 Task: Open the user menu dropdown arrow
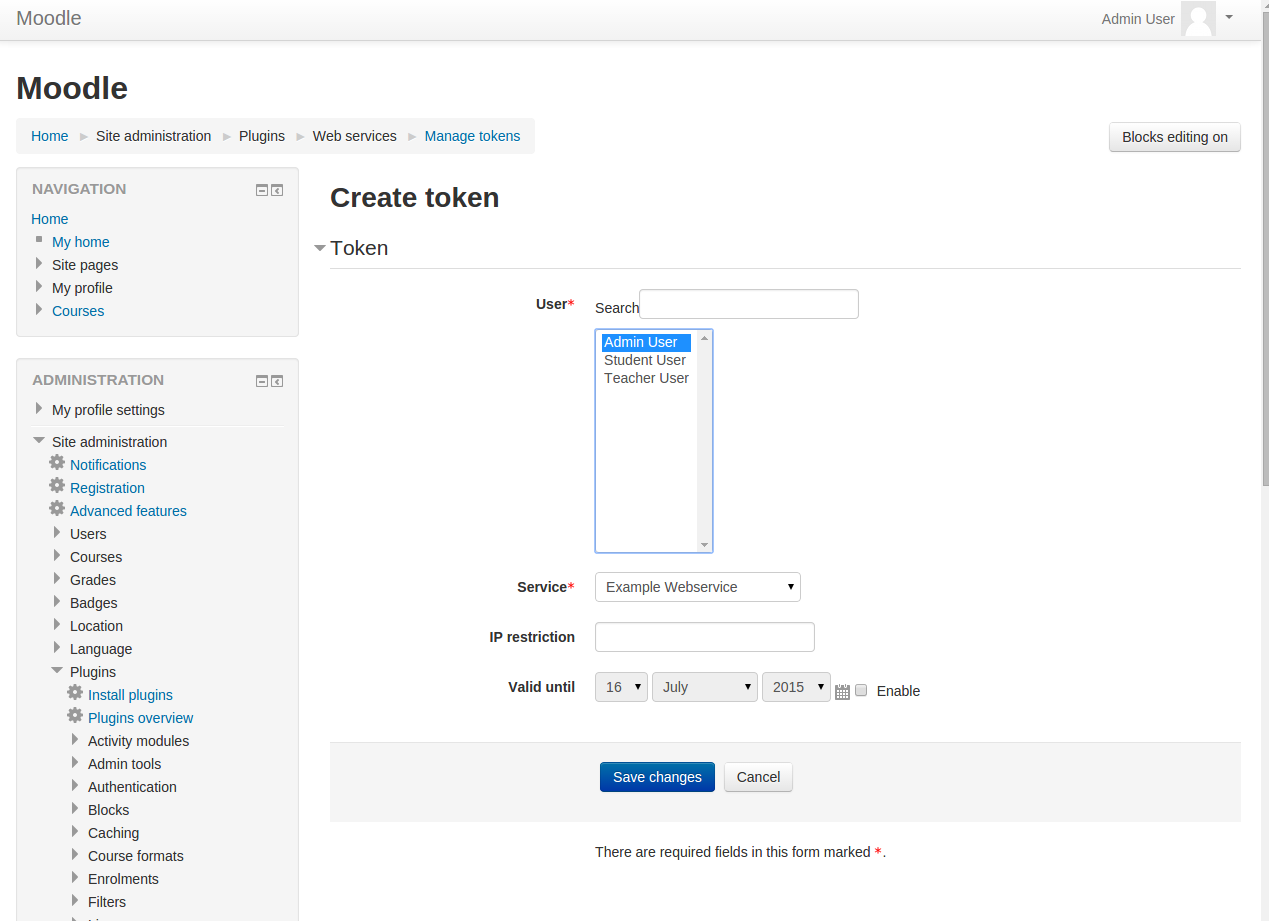click(1229, 17)
